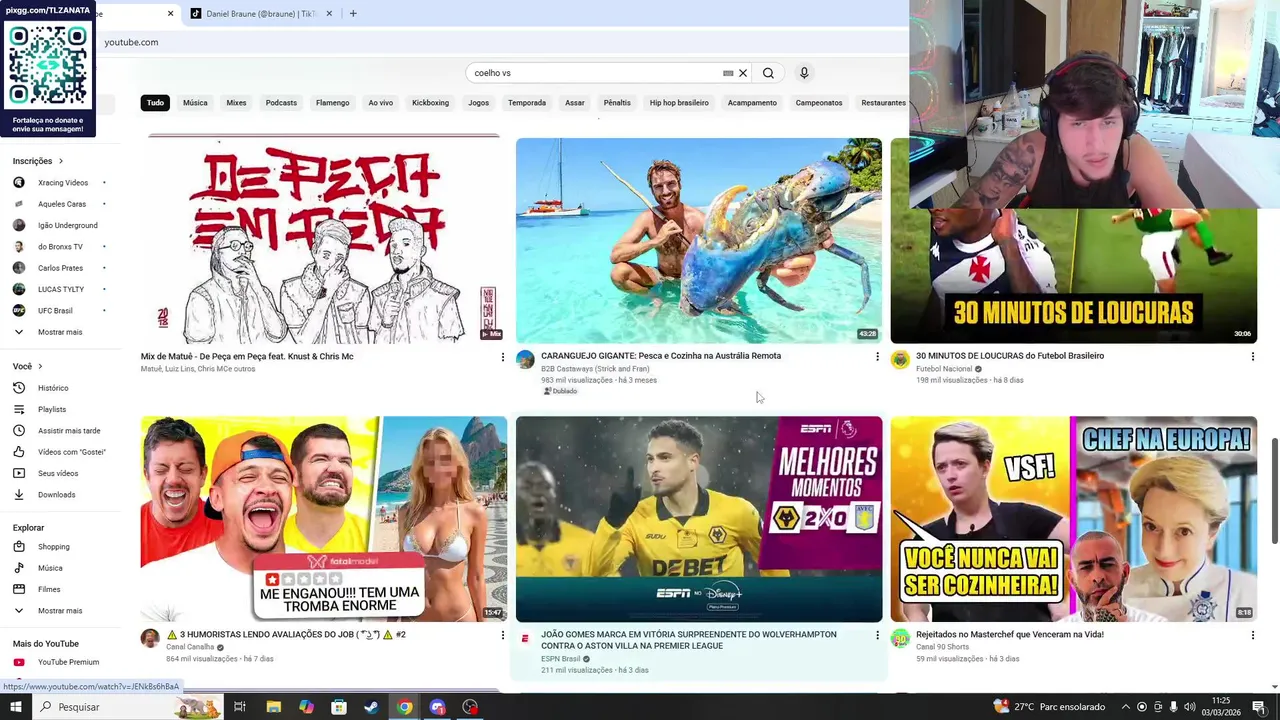Open options menu for Mix de Matuê
Image resolution: width=1280 pixels, height=720 pixels.
tap(502, 357)
